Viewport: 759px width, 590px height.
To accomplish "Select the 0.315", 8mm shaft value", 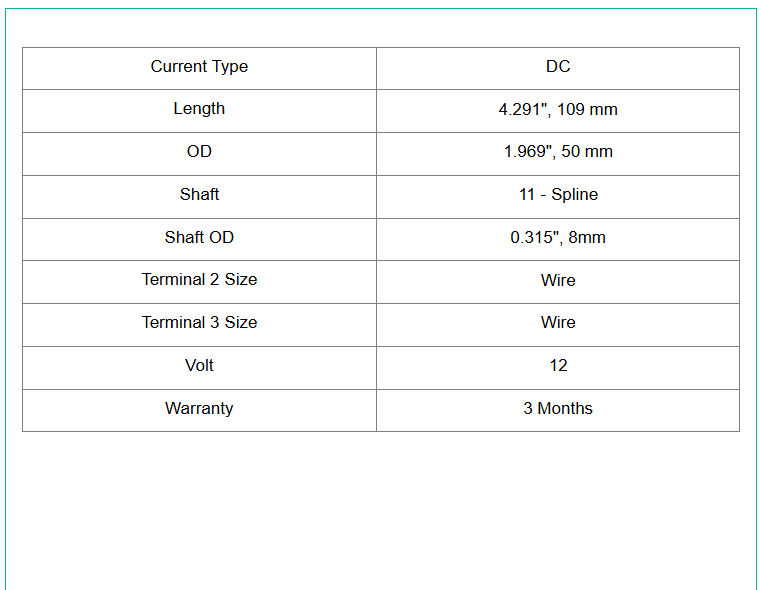I will [x=558, y=238].
